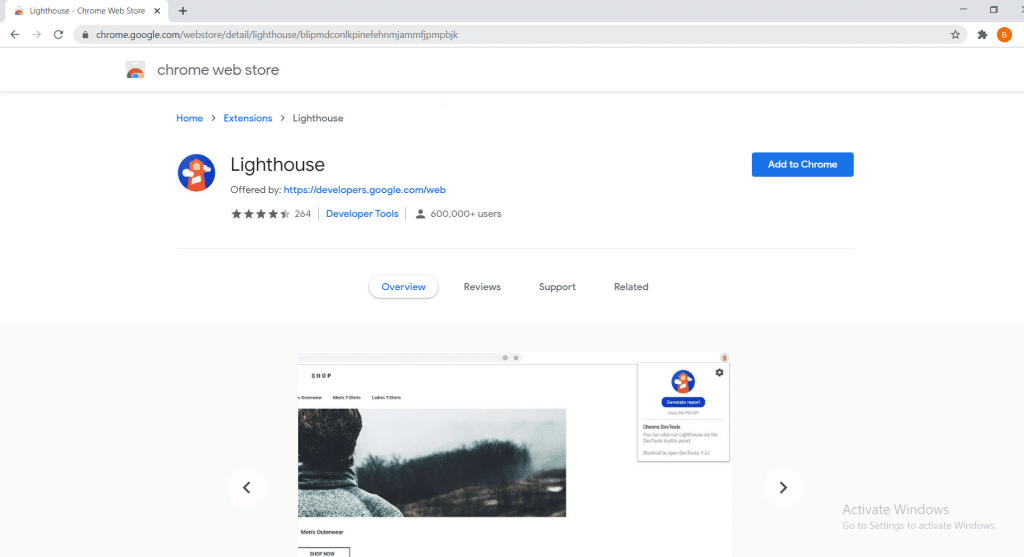The height and width of the screenshot is (557, 1024).
Task: Open the developers.google.com/web link
Action: pyautogui.click(x=364, y=189)
